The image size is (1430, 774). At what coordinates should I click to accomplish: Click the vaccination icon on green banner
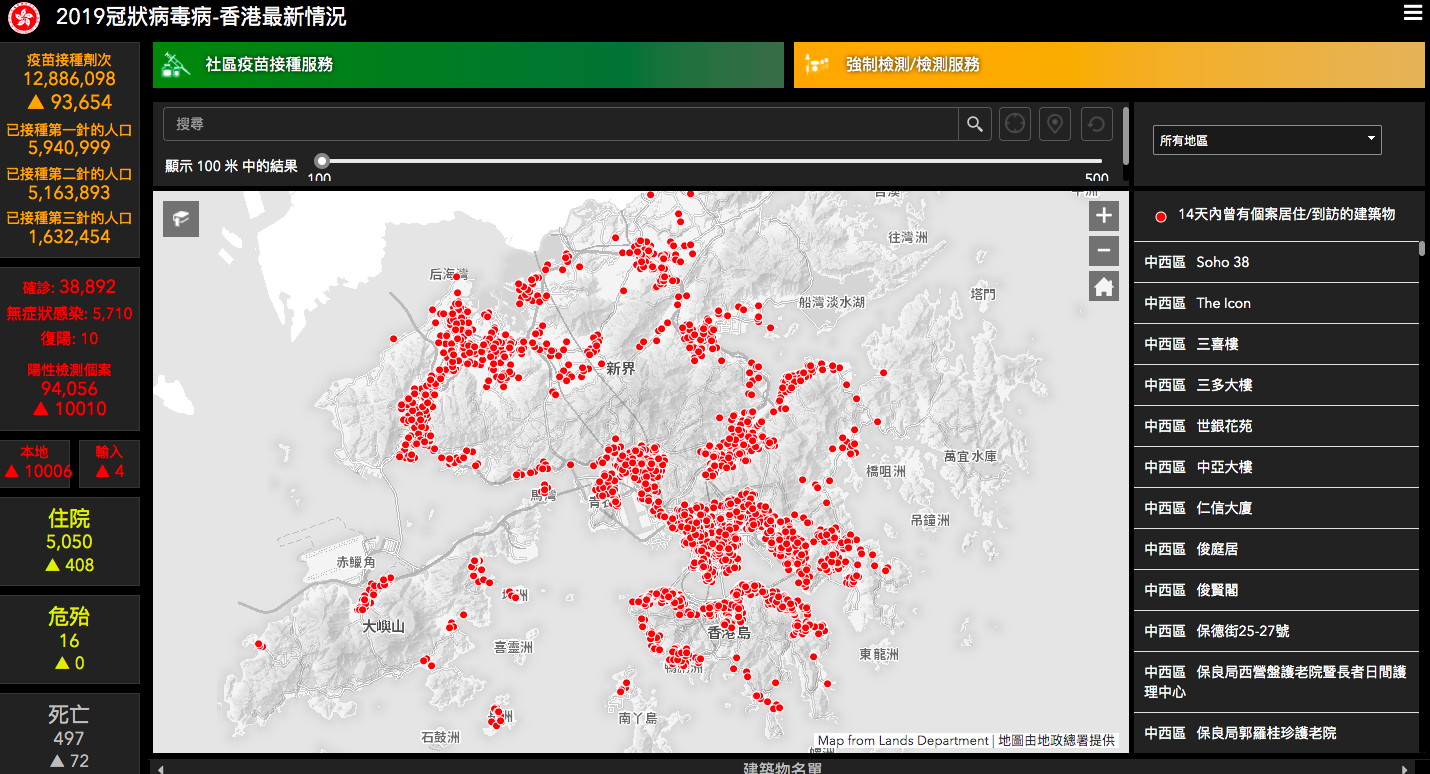(x=176, y=64)
